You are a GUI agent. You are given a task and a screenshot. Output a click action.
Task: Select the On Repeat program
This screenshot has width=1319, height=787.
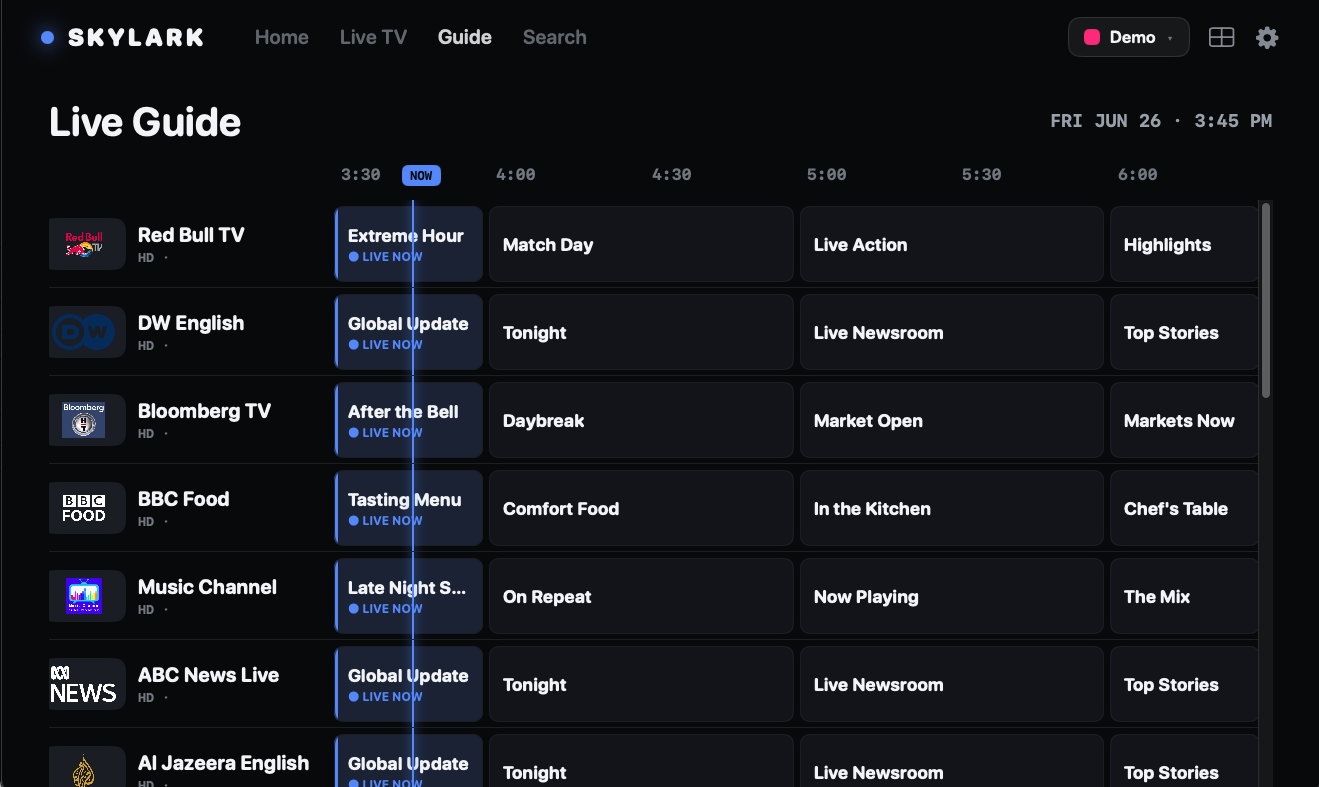(641, 596)
